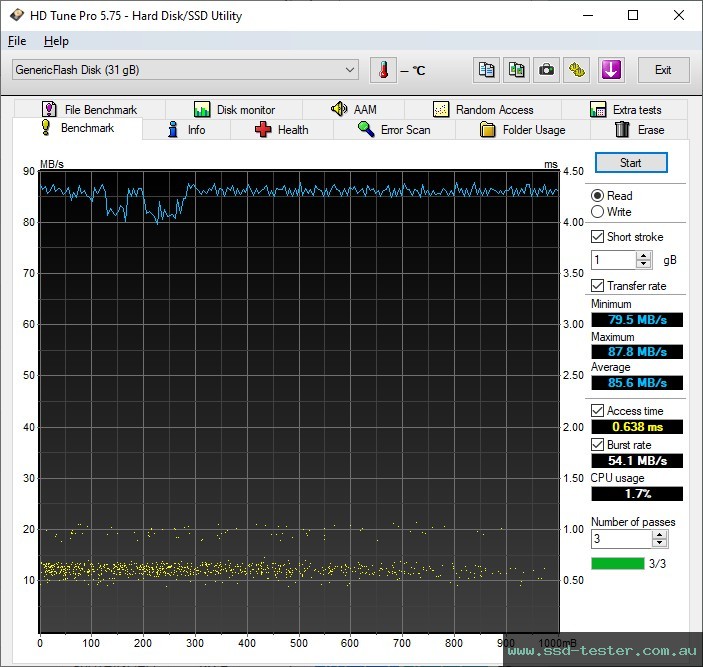The width and height of the screenshot is (703, 667).
Task: Click the copy screenshot to clipboard icon
Action: (x=516, y=70)
